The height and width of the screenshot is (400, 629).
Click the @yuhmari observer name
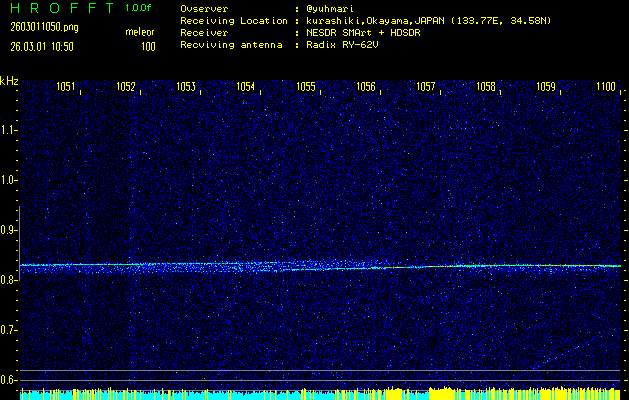pyautogui.click(x=331, y=8)
